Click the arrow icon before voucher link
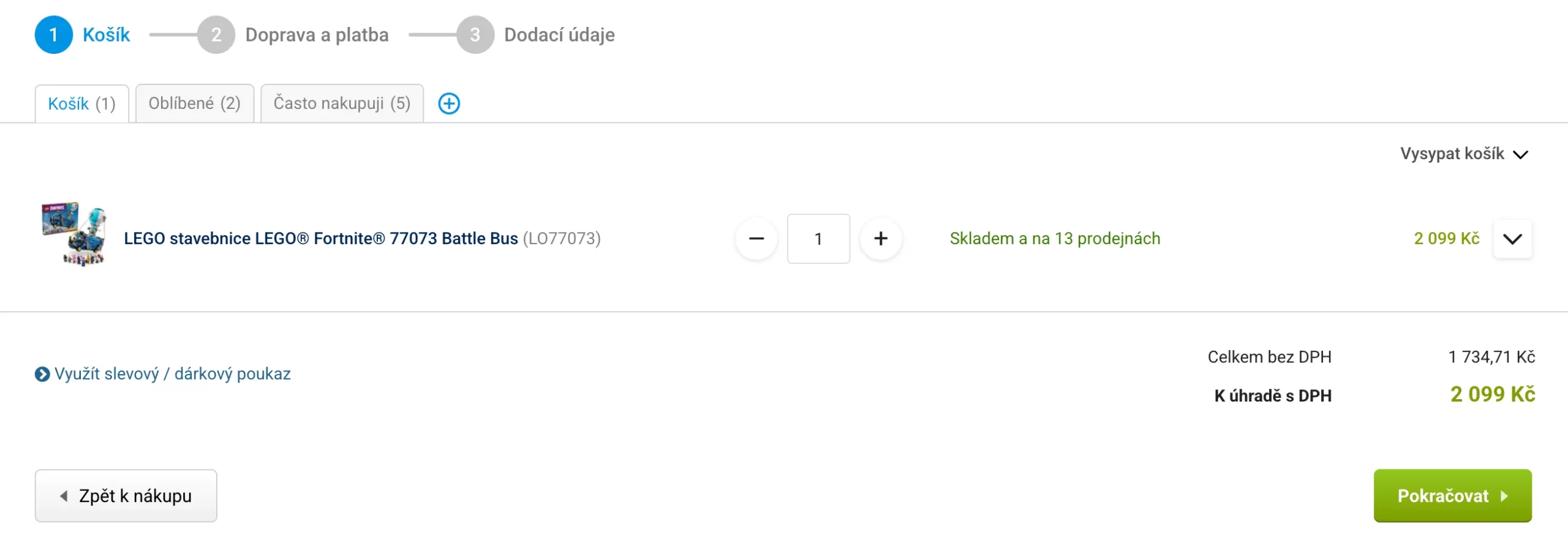1568x535 pixels. click(41, 374)
